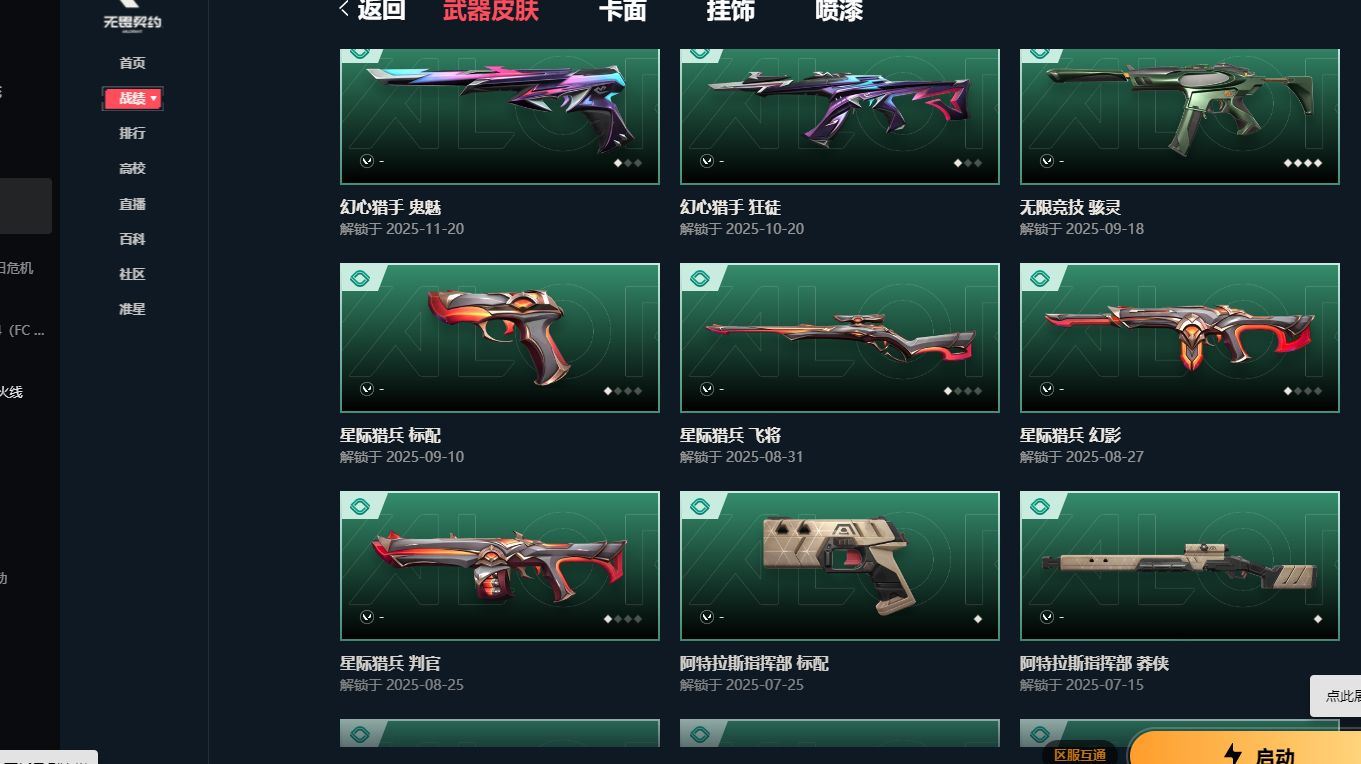Go to 首页 in sidebar menu
This screenshot has height=764, width=1361.
pyautogui.click(x=132, y=63)
